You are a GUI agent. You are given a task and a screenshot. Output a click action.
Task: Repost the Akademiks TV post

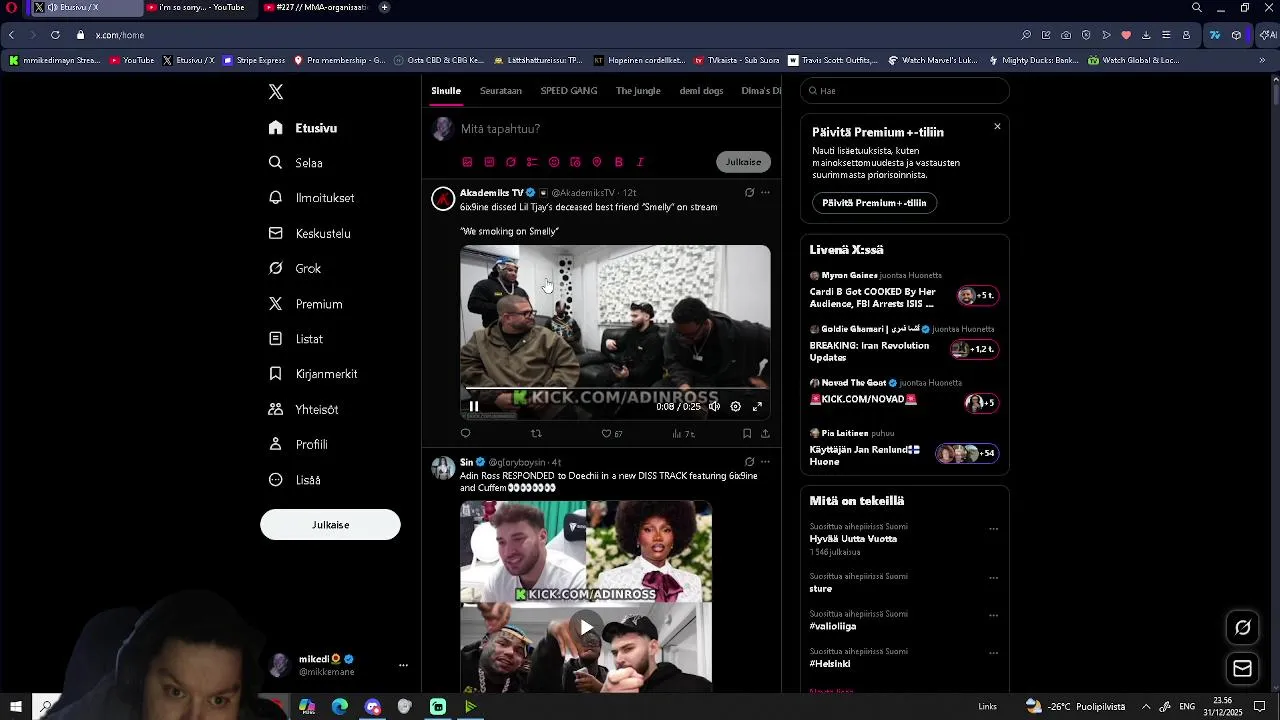tap(536, 433)
